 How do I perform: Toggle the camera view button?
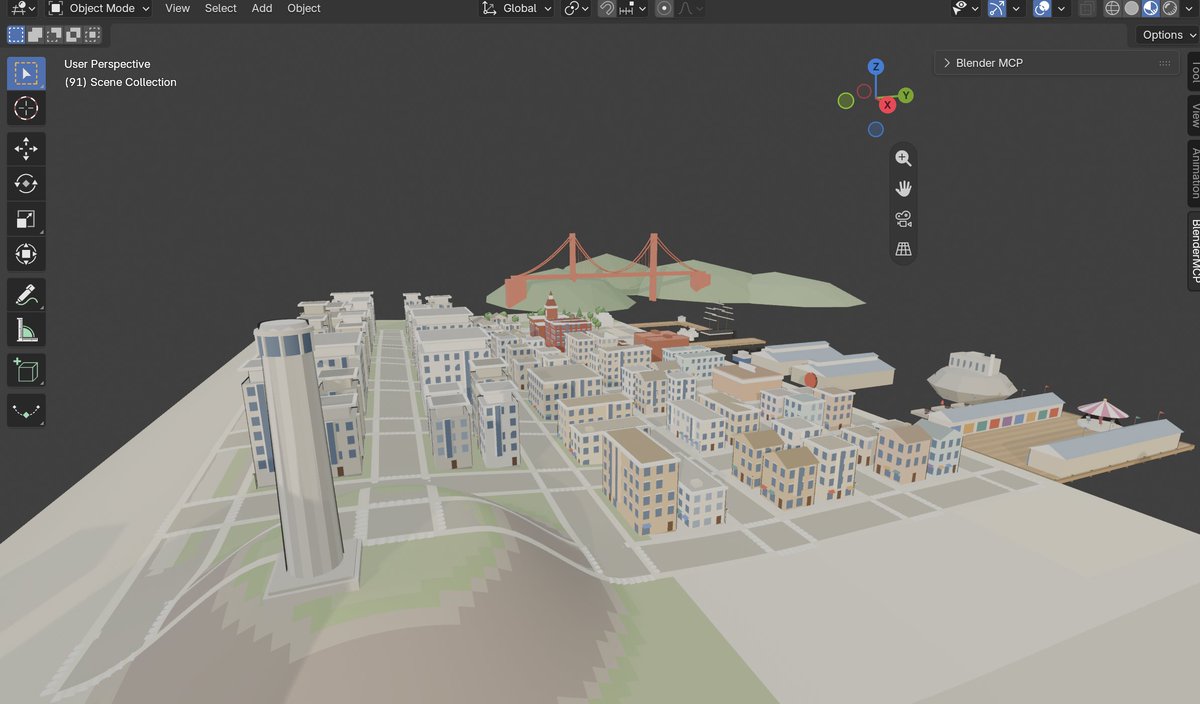[903, 219]
